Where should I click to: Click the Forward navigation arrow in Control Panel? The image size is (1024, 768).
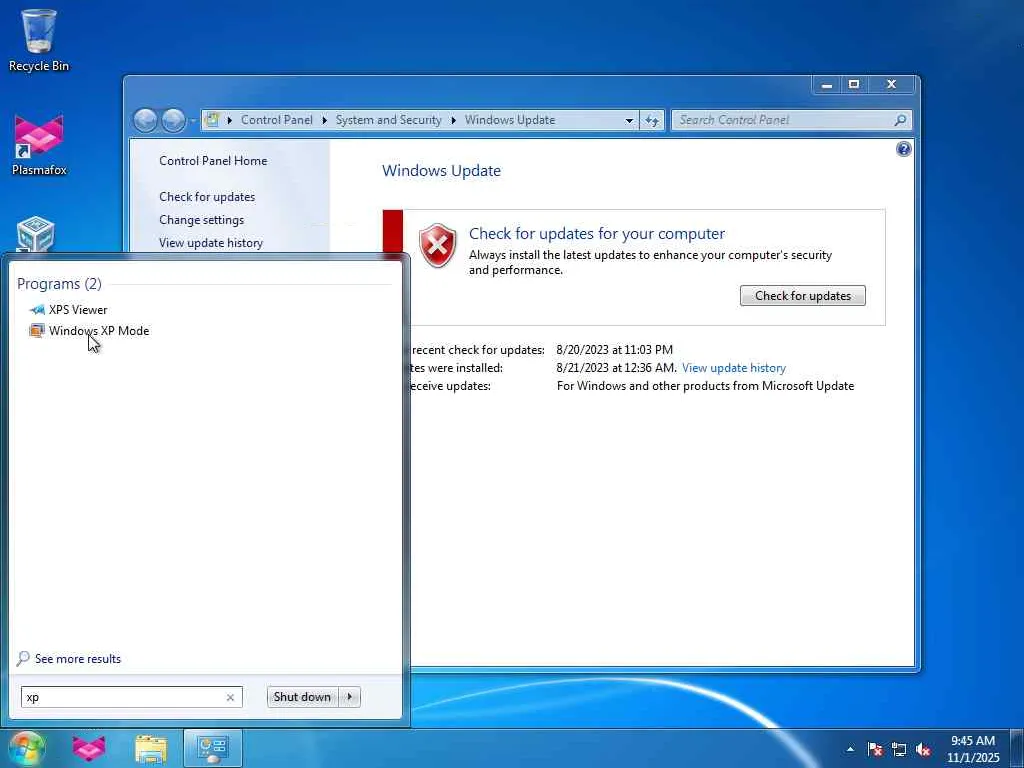[x=173, y=120]
